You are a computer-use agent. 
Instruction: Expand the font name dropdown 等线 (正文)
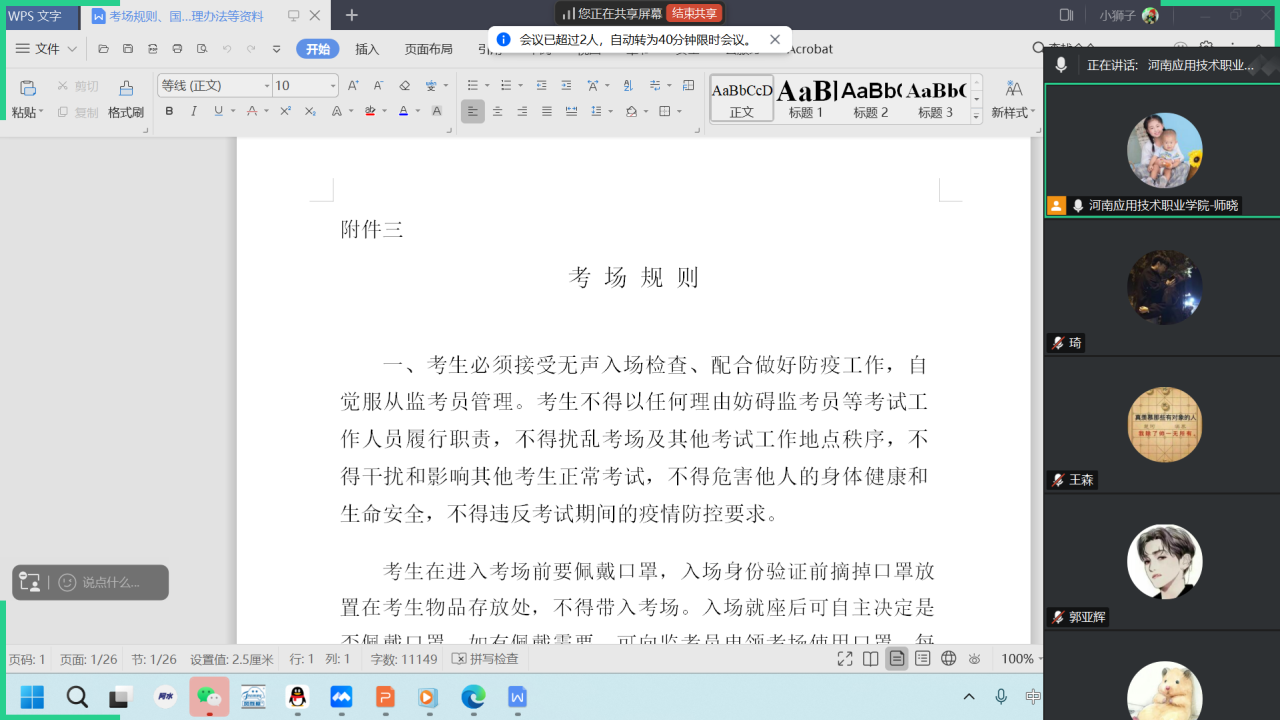coord(267,86)
